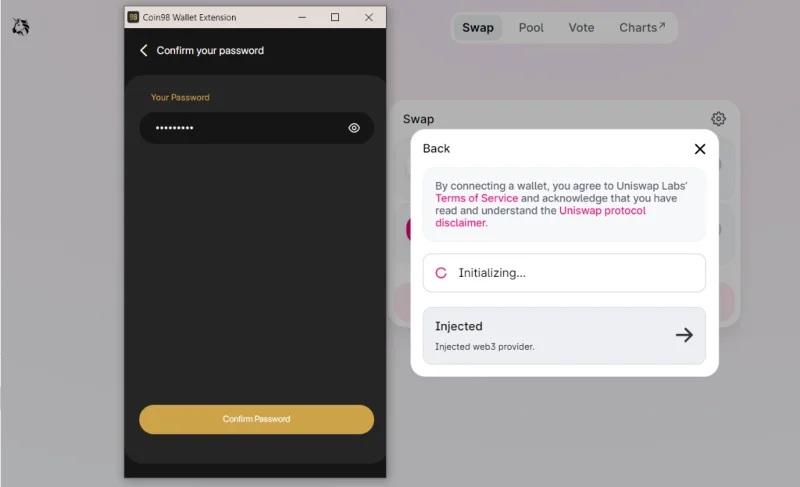Show password with the eye icon
Image resolution: width=800 pixels, height=487 pixels.
tap(354, 128)
